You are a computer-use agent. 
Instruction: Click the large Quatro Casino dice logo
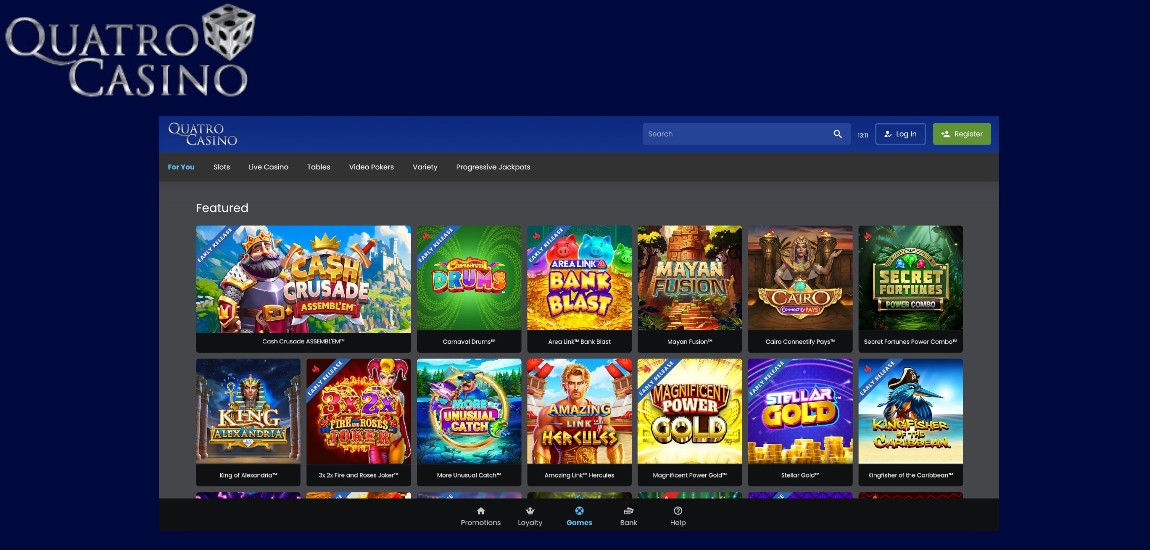click(131, 51)
